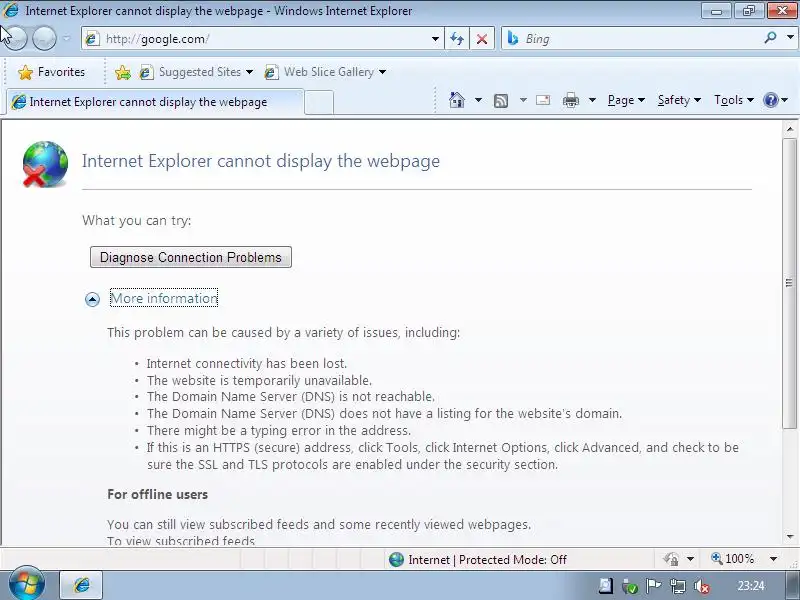Image resolution: width=800 pixels, height=600 pixels.
Task: Open the Tools menu
Action: [734, 100]
